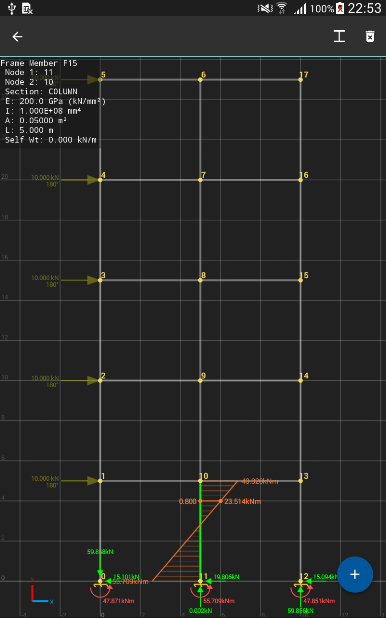This screenshot has height=618, width=386.
Task: Tap the Wi-Fi status icon
Action: point(282,8)
